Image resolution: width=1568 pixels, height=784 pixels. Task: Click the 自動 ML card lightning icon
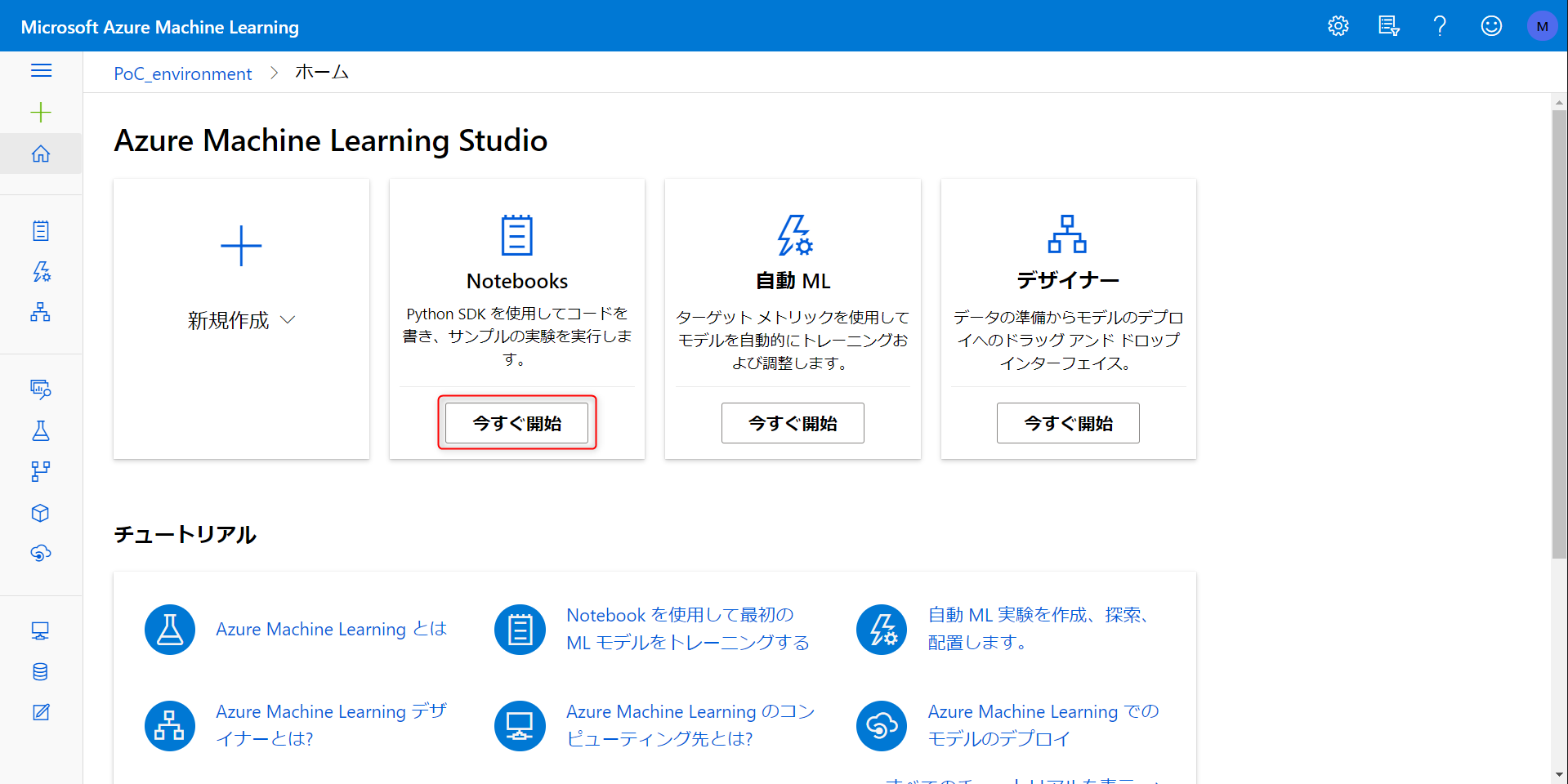794,235
